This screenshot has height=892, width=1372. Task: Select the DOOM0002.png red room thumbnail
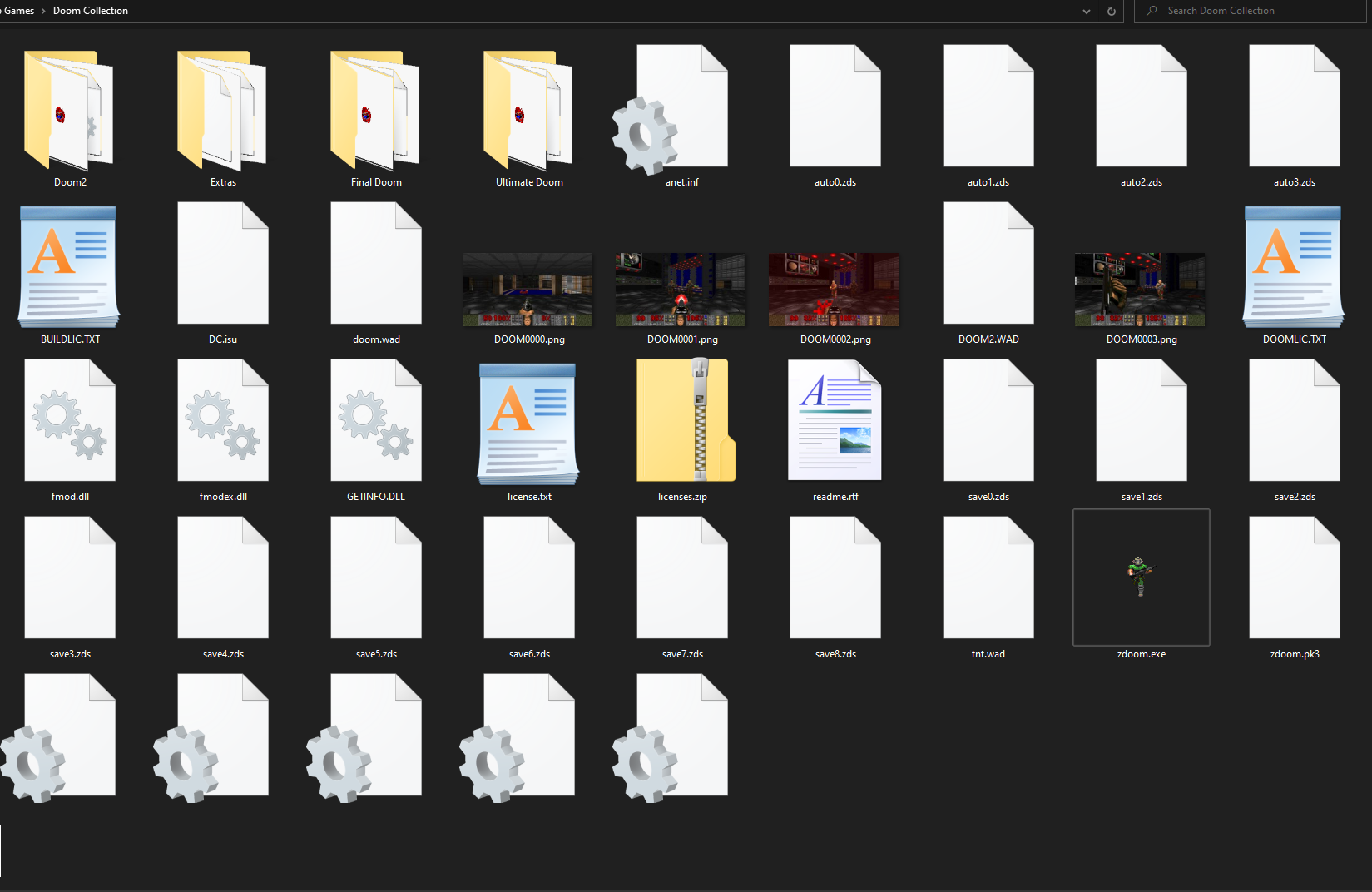tap(834, 290)
